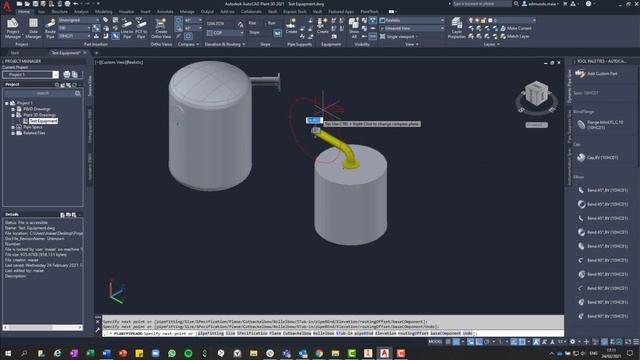This screenshot has height=360, width=640.
Task: Toggle the layer lock icon in layer bar
Action: pos(484,20)
